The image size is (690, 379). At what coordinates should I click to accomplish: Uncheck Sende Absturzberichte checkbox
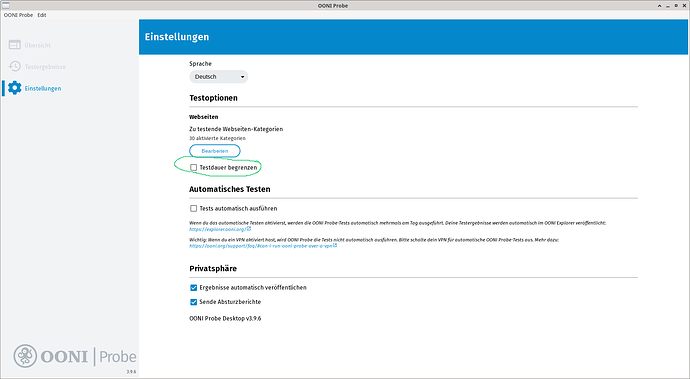tap(193, 302)
